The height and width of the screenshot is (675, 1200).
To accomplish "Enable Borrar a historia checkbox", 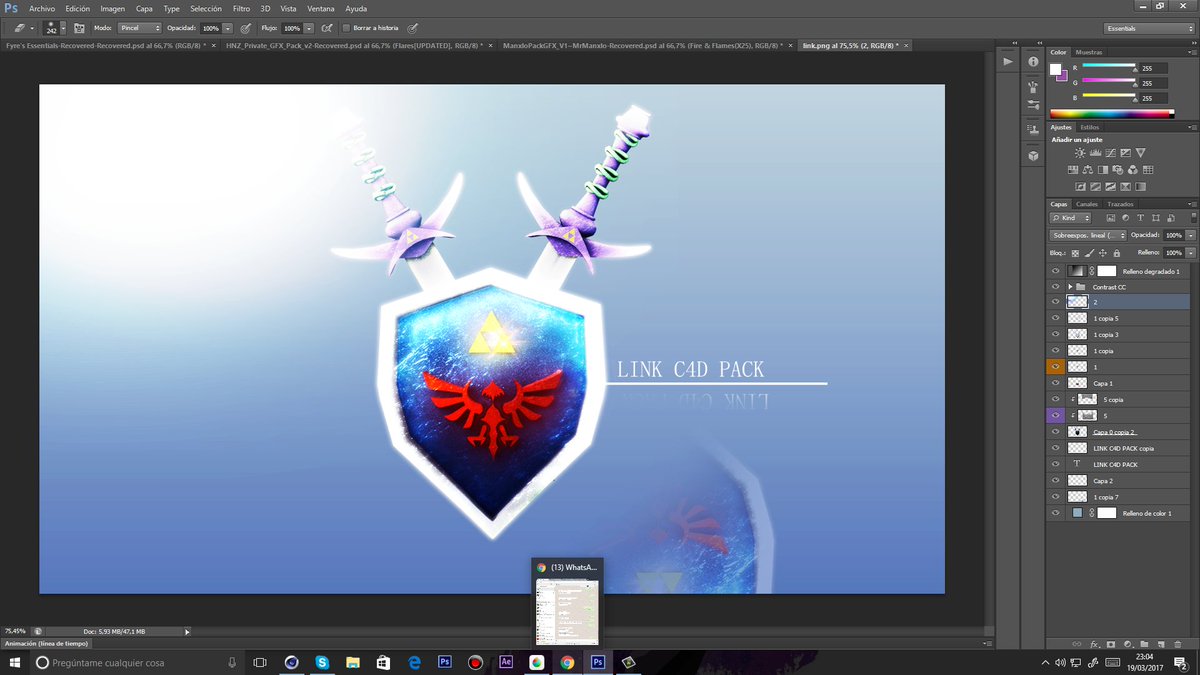I will coord(346,28).
